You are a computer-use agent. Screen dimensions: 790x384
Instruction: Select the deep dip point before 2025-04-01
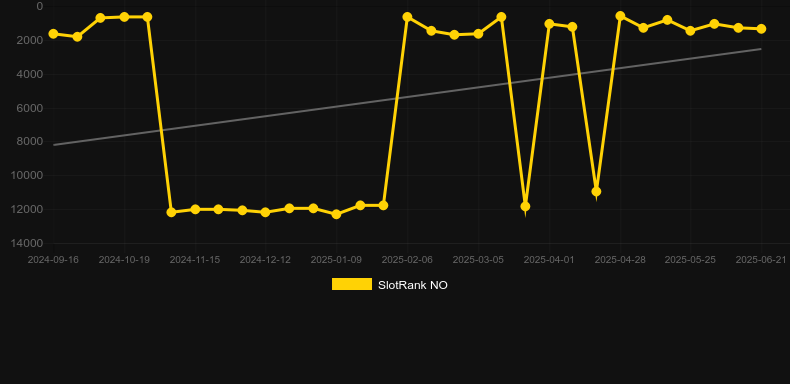pos(525,206)
